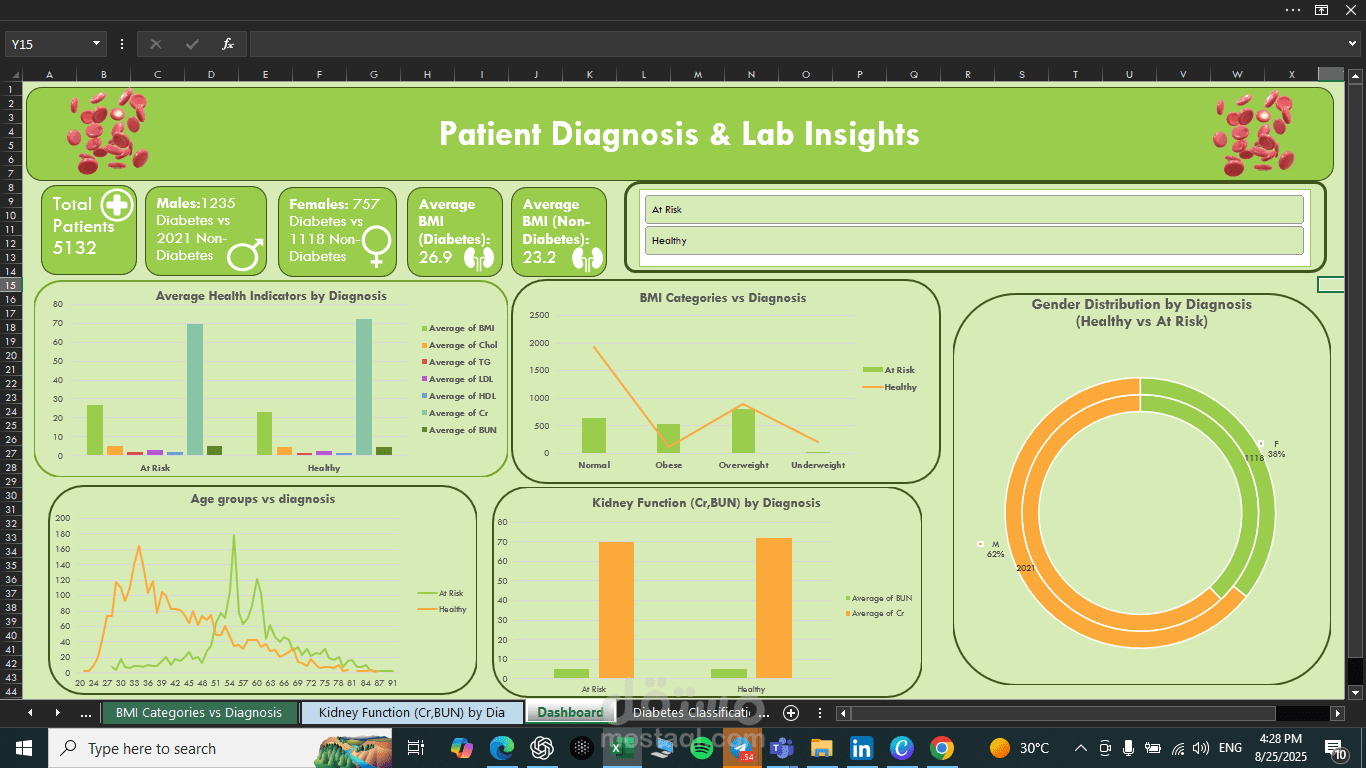Viewport: 1366px width, 768px height.
Task: Open the Name Box dropdown
Action: 95,43
